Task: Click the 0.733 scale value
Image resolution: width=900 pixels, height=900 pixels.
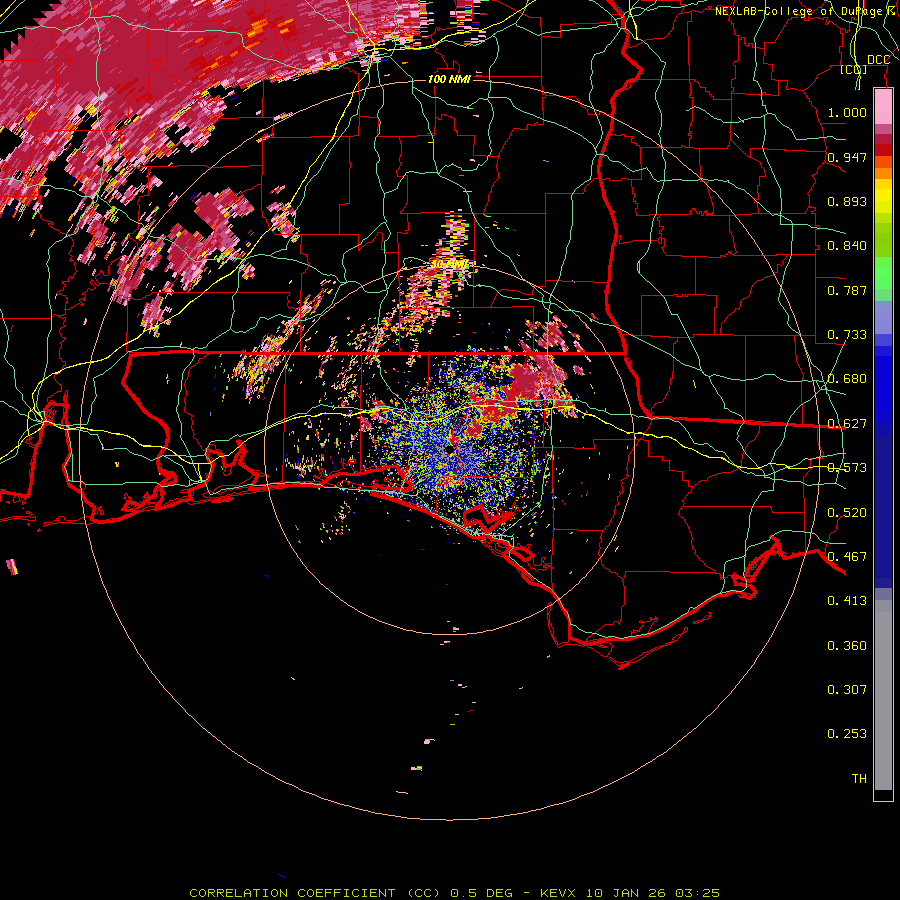Action: click(x=847, y=335)
